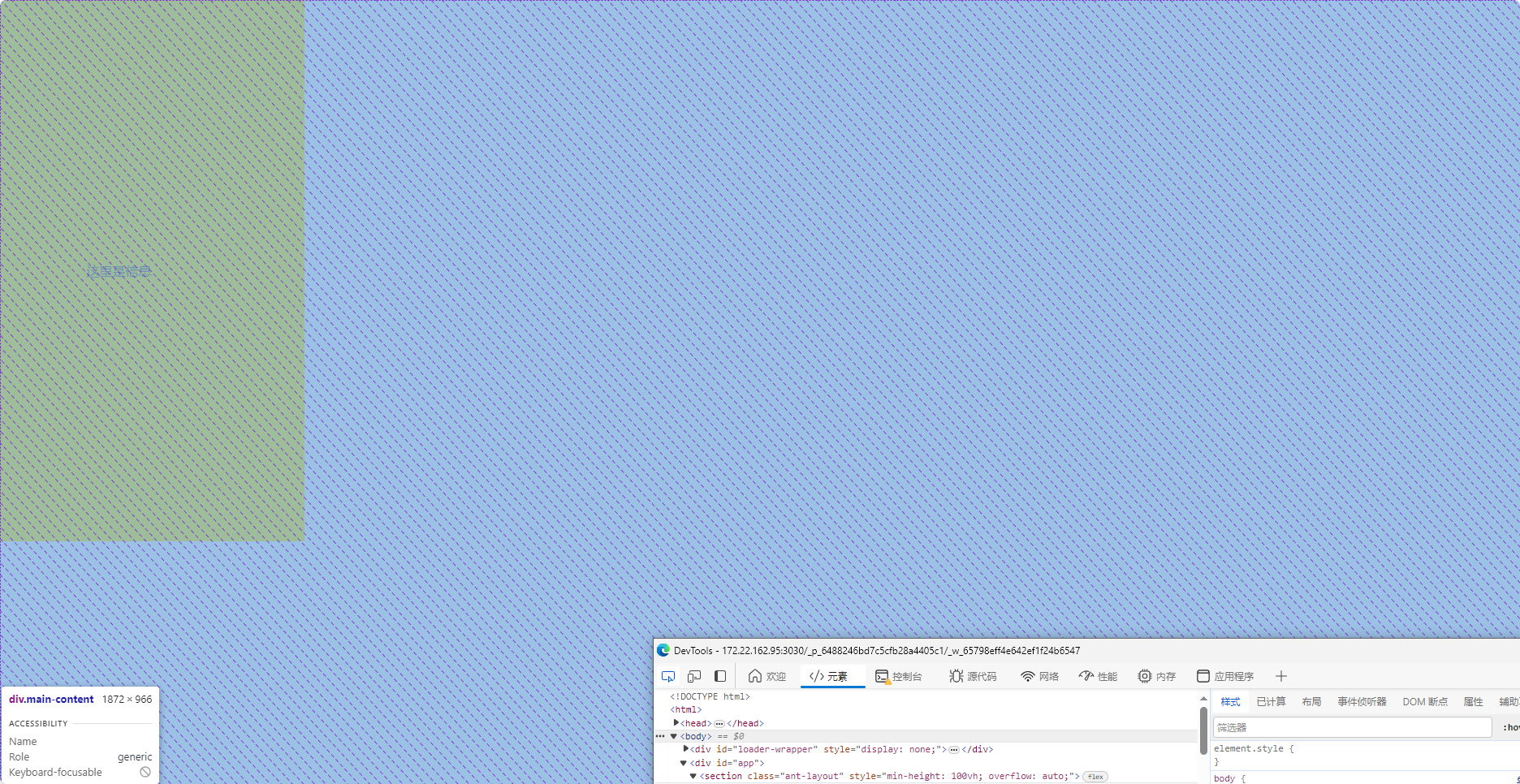This screenshot has height=784, width=1520.
Task: Open the DOM 断点 breakpoints sub-tab
Action: (1425, 702)
